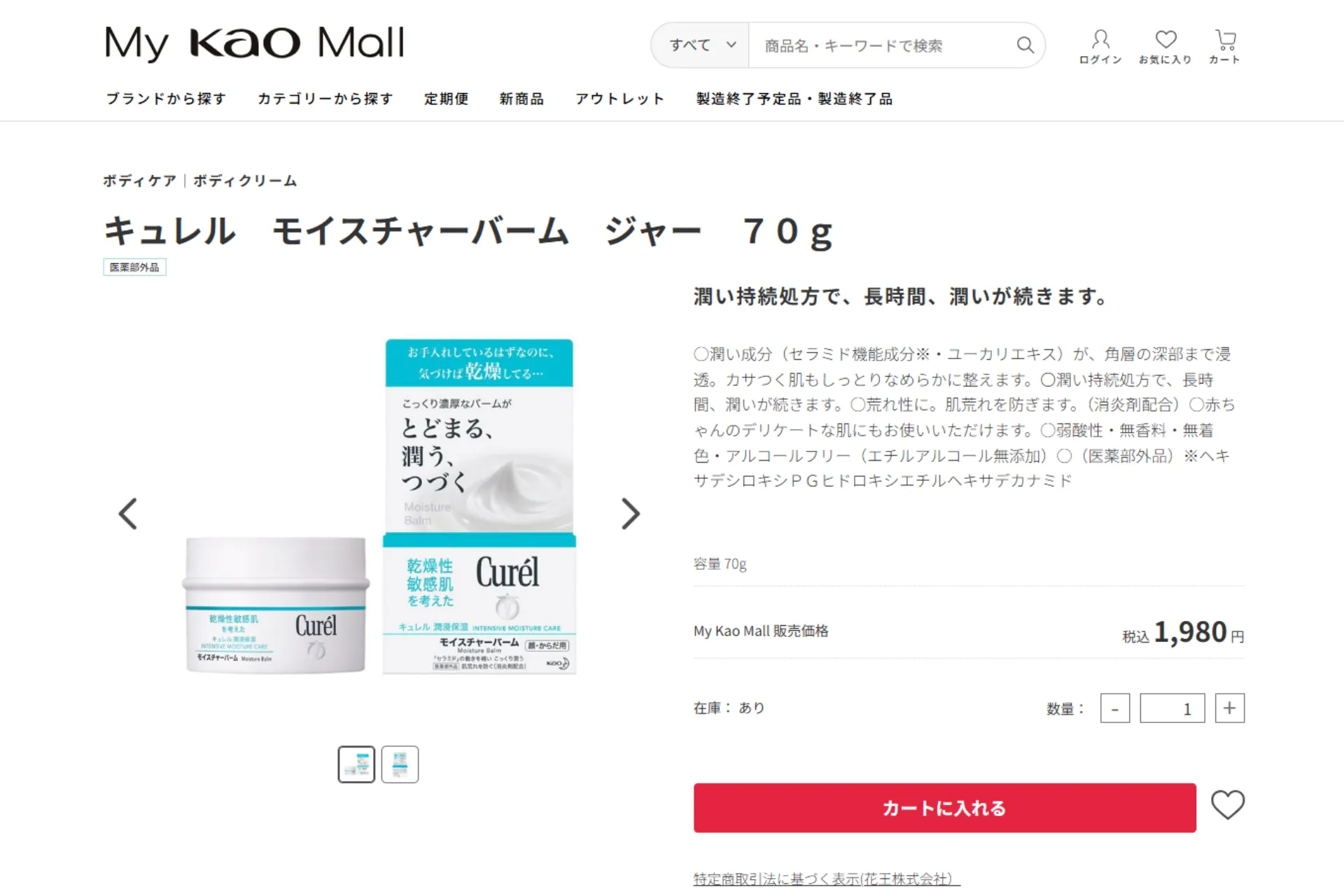1344x896 pixels.
Task: Decrease quantity with the minus button
Action: click(1115, 708)
